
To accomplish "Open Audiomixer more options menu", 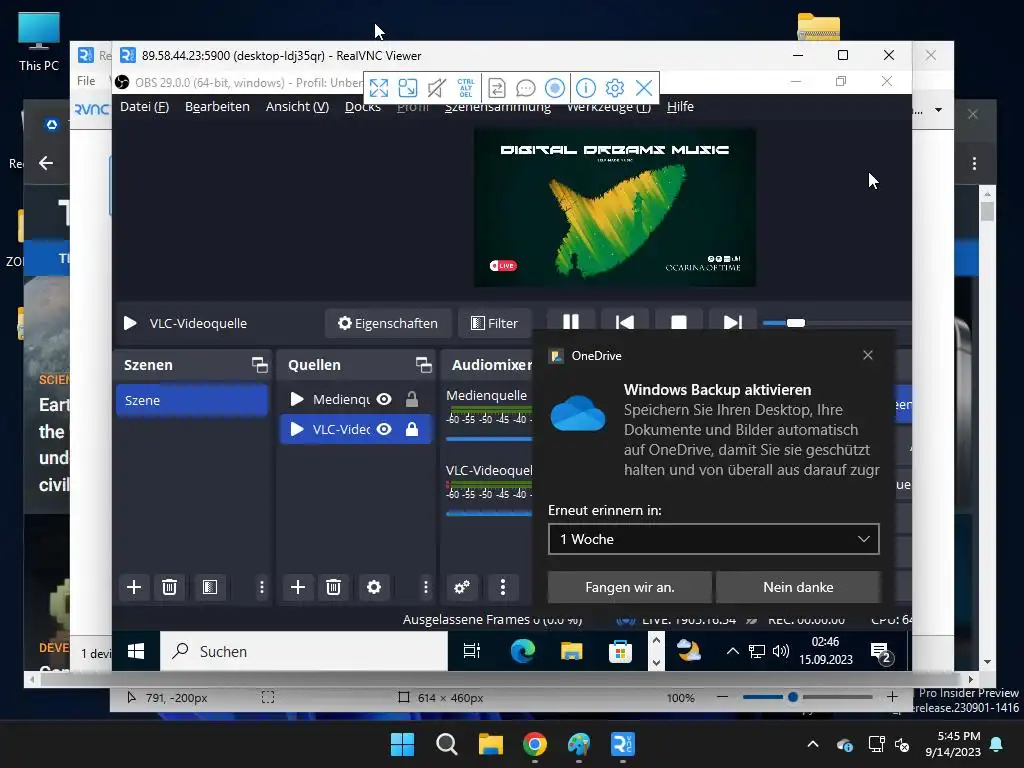I will [x=502, y=587].
